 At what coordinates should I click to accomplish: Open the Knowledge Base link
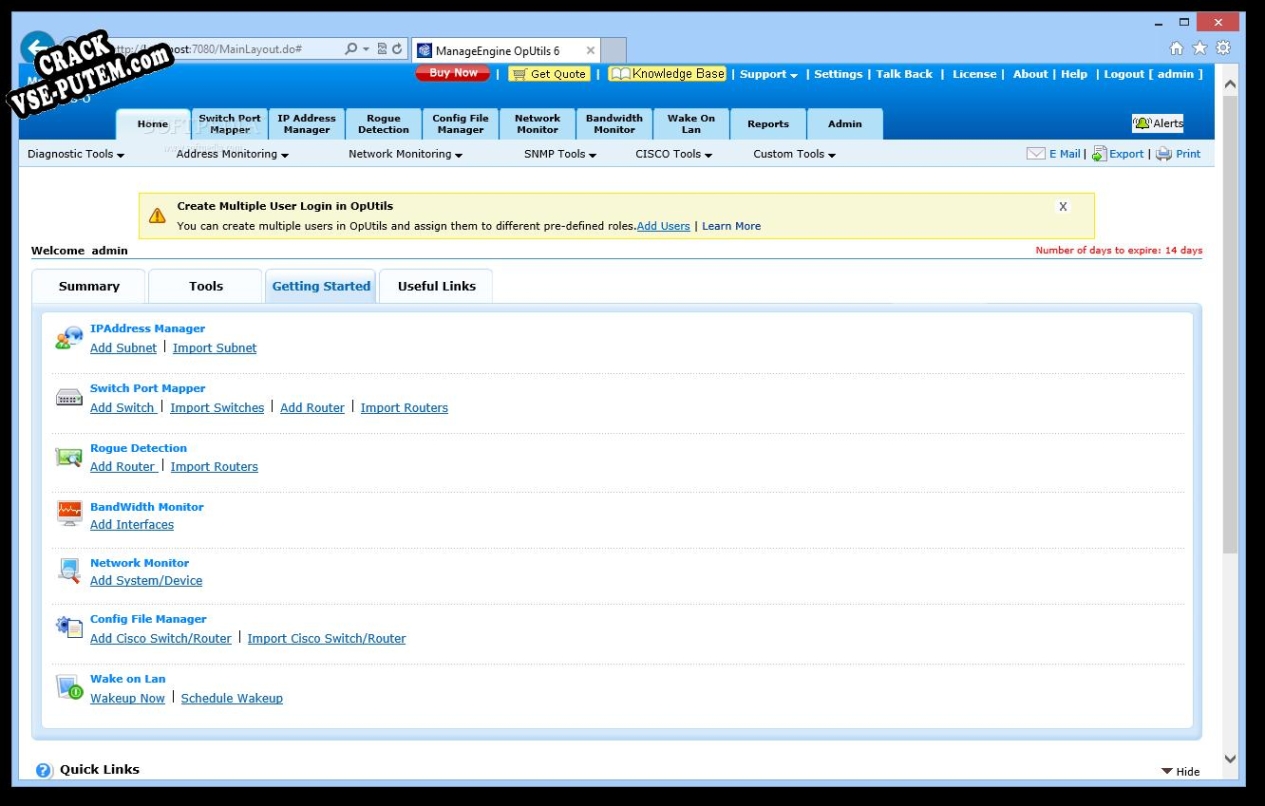click(x=667, y=74)
